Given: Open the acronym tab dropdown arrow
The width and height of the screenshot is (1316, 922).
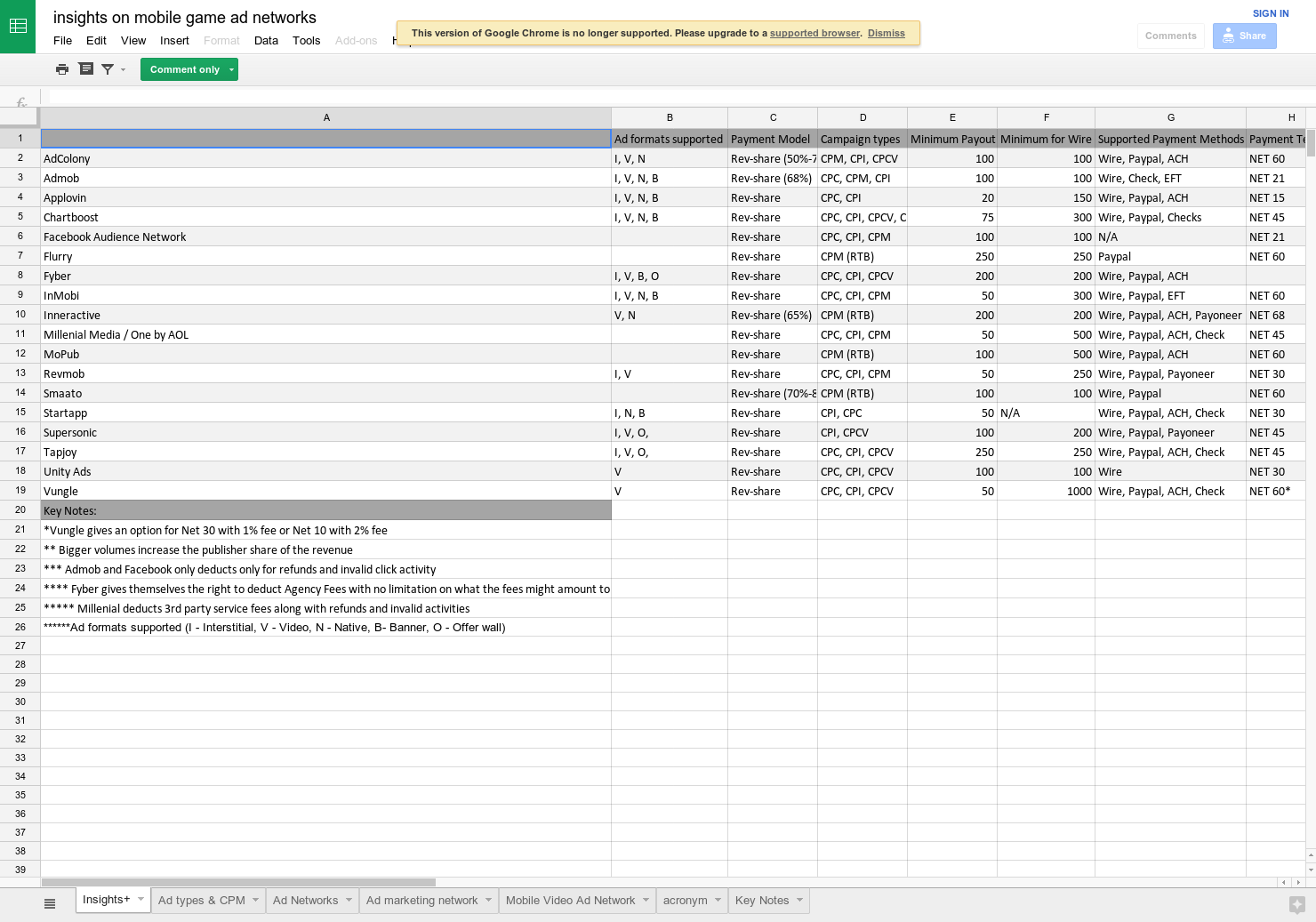Looking at the screenshot, I should click(717, 900).
